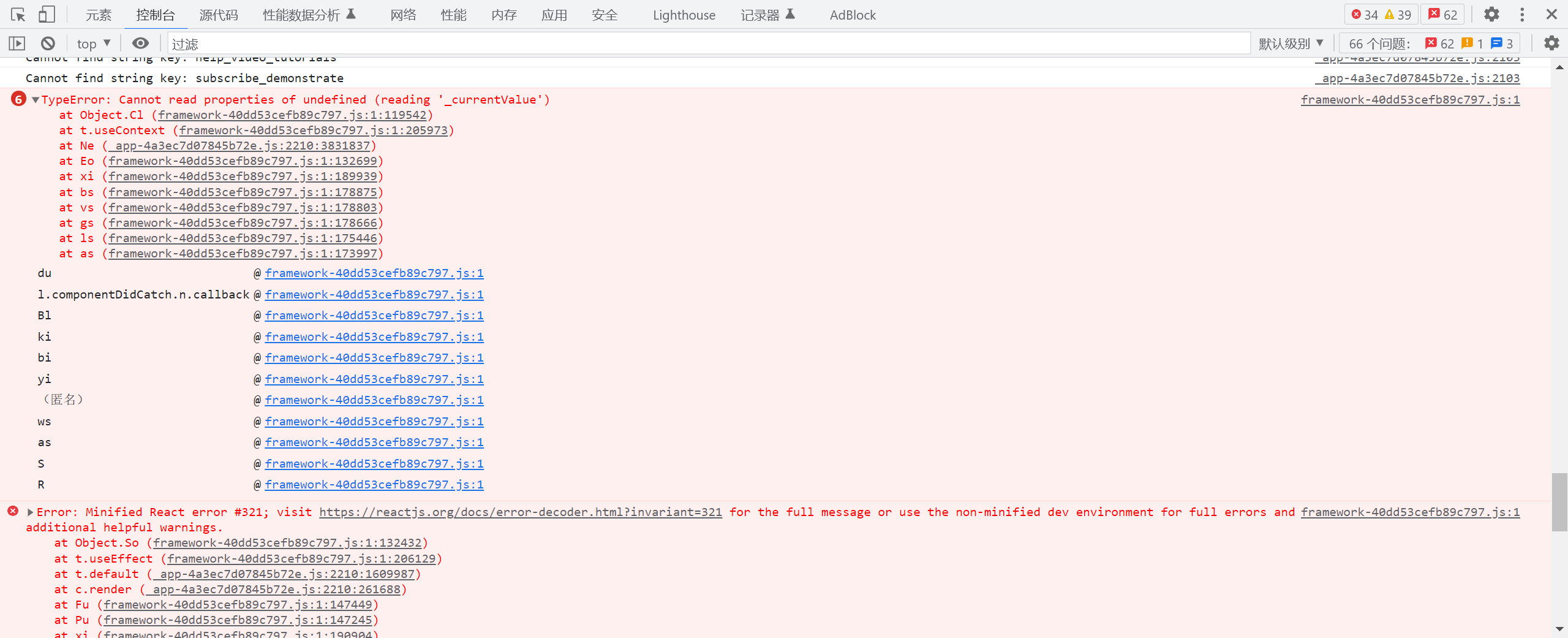The width and height of the screenshot is (1568, 638).
Task: Open DevTools settings gear in tab bar
Action: pyautogui.click(x=1492, y=14)
